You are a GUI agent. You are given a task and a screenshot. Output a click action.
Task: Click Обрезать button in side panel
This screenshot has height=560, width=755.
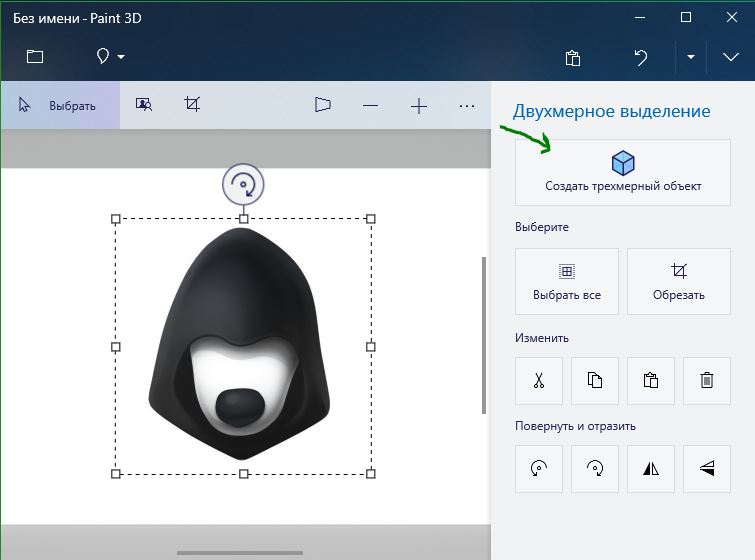pyautogui.click(x=679, y=281)
